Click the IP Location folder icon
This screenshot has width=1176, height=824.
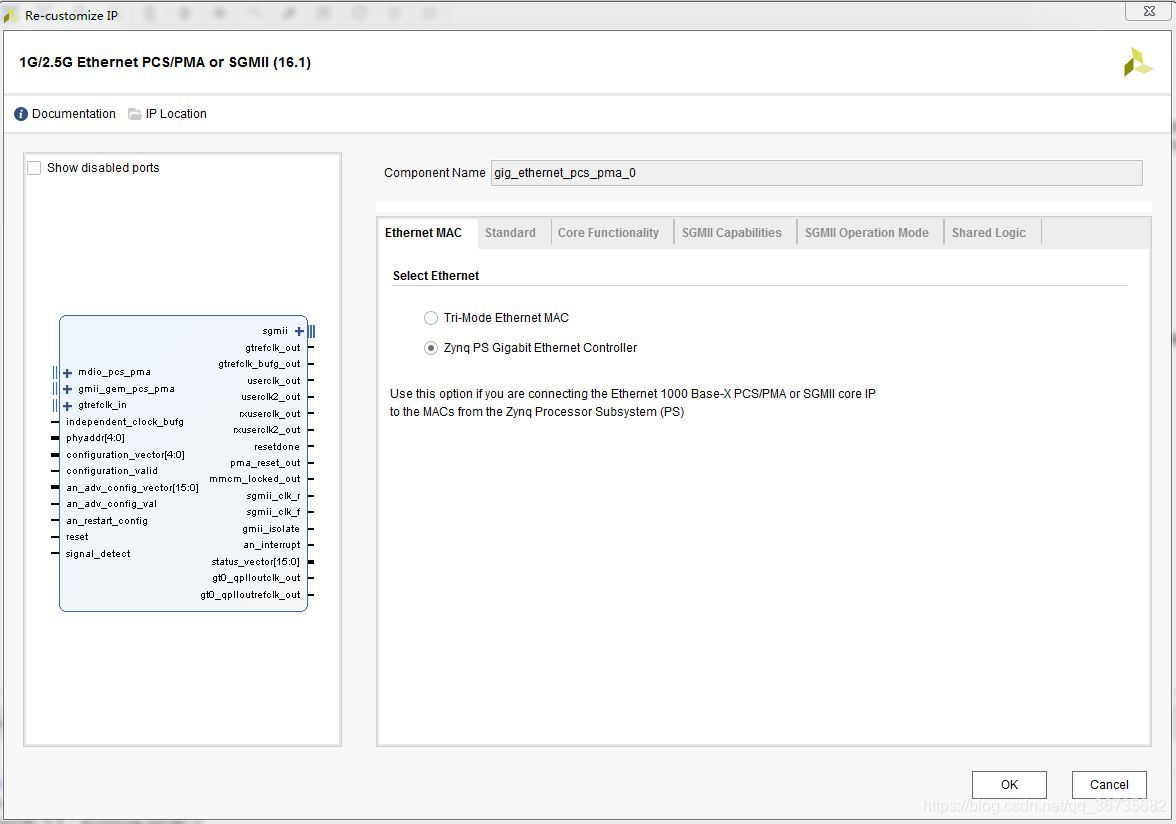134,114
